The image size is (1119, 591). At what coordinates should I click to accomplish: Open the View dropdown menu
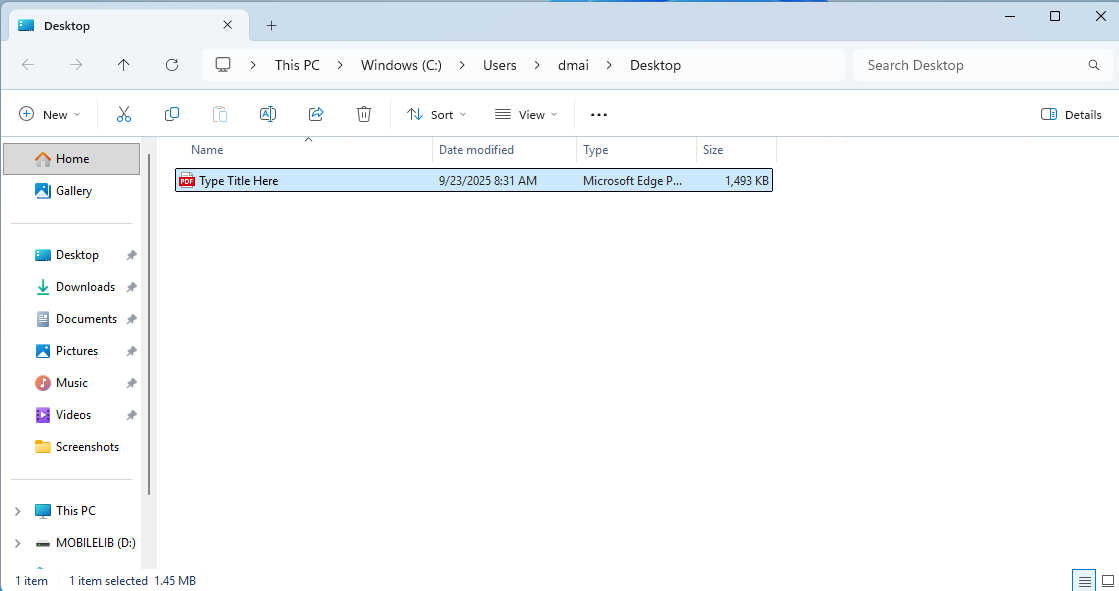pos(526,114)
